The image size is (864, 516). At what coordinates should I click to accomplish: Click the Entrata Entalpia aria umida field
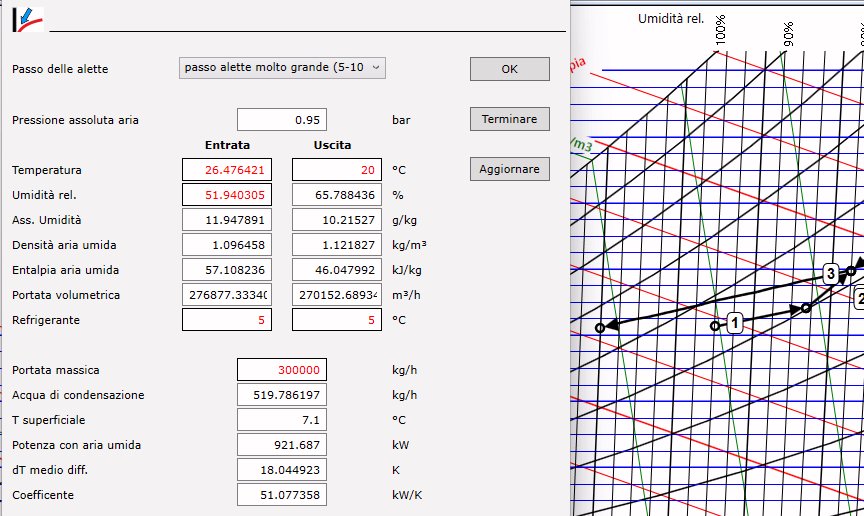pos(227,270)
